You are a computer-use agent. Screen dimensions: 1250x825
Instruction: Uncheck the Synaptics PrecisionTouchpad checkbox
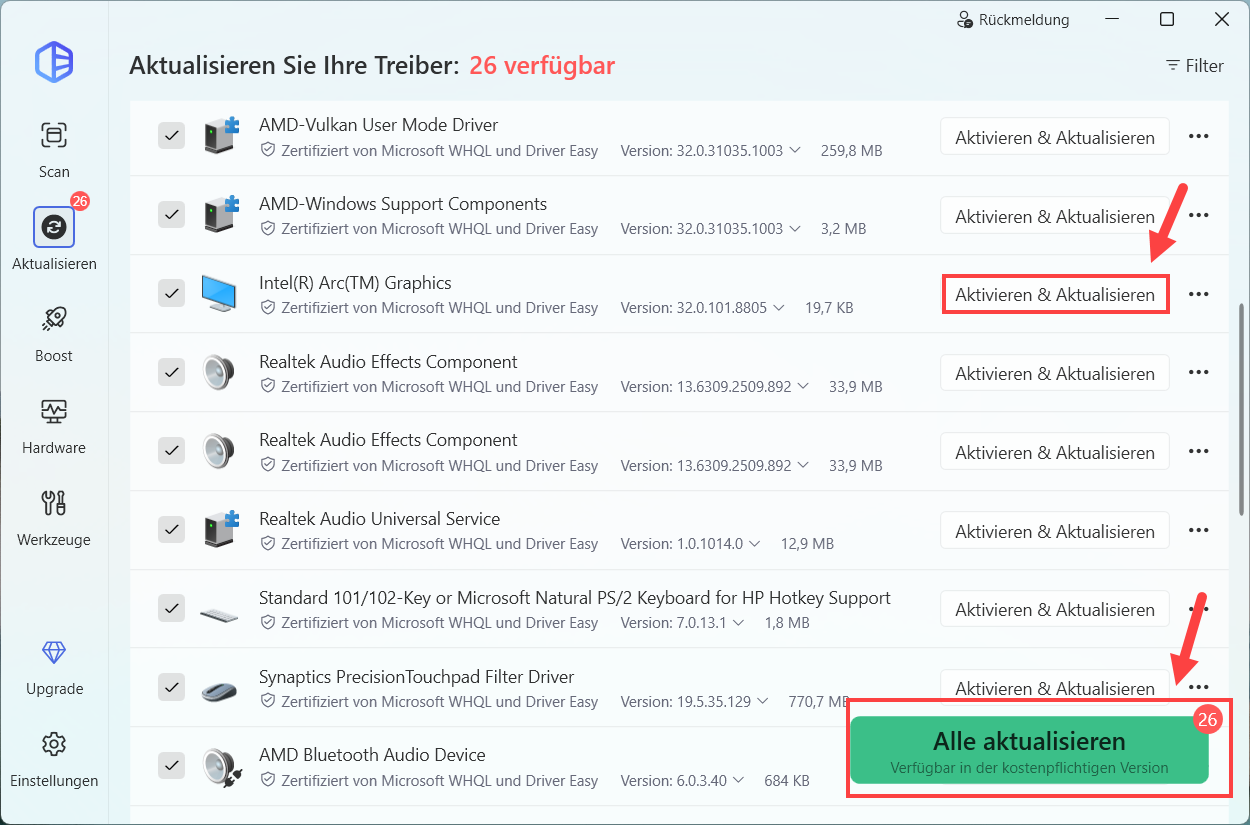(172, 687)
